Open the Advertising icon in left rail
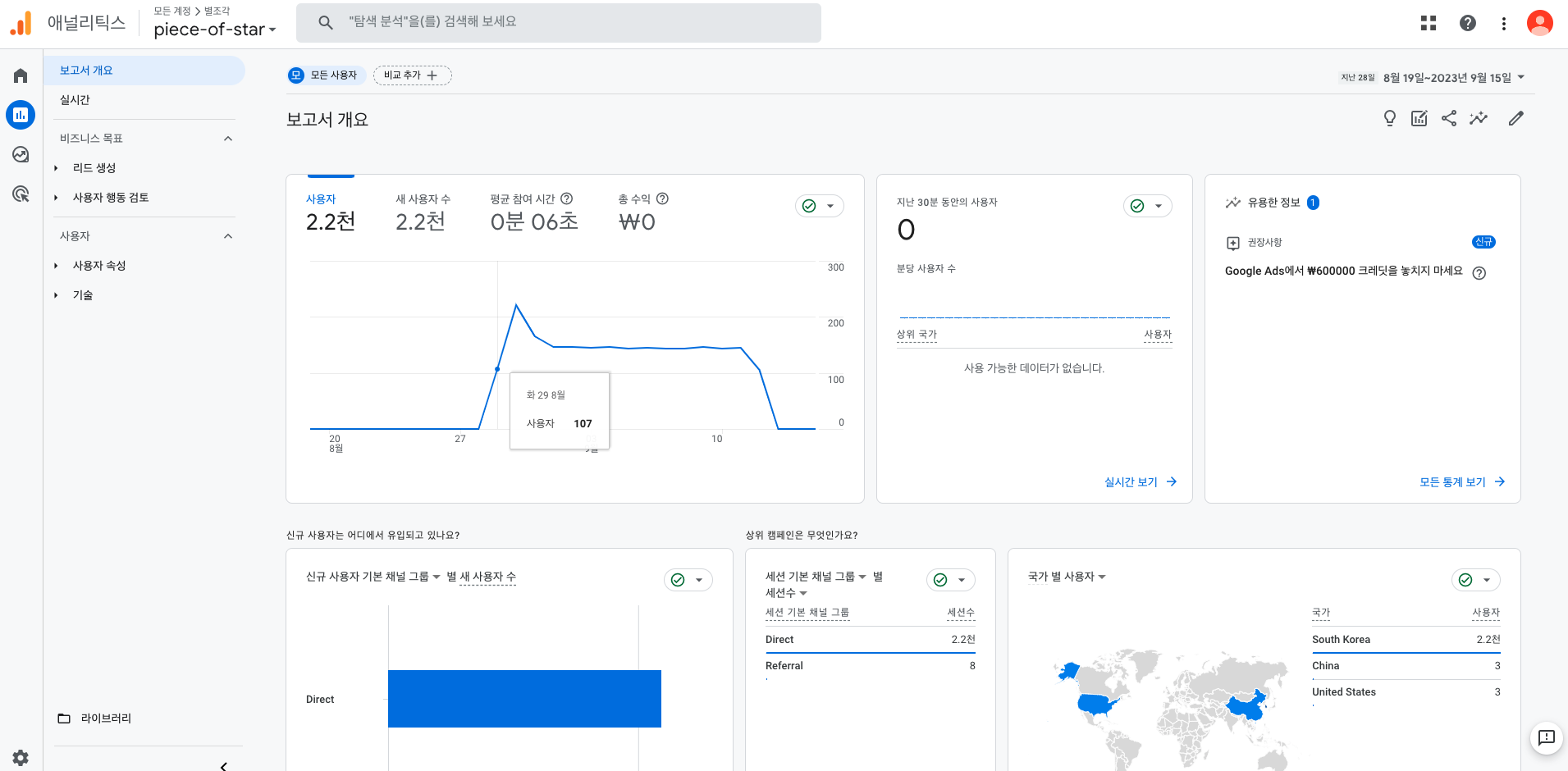 point(21,194)
